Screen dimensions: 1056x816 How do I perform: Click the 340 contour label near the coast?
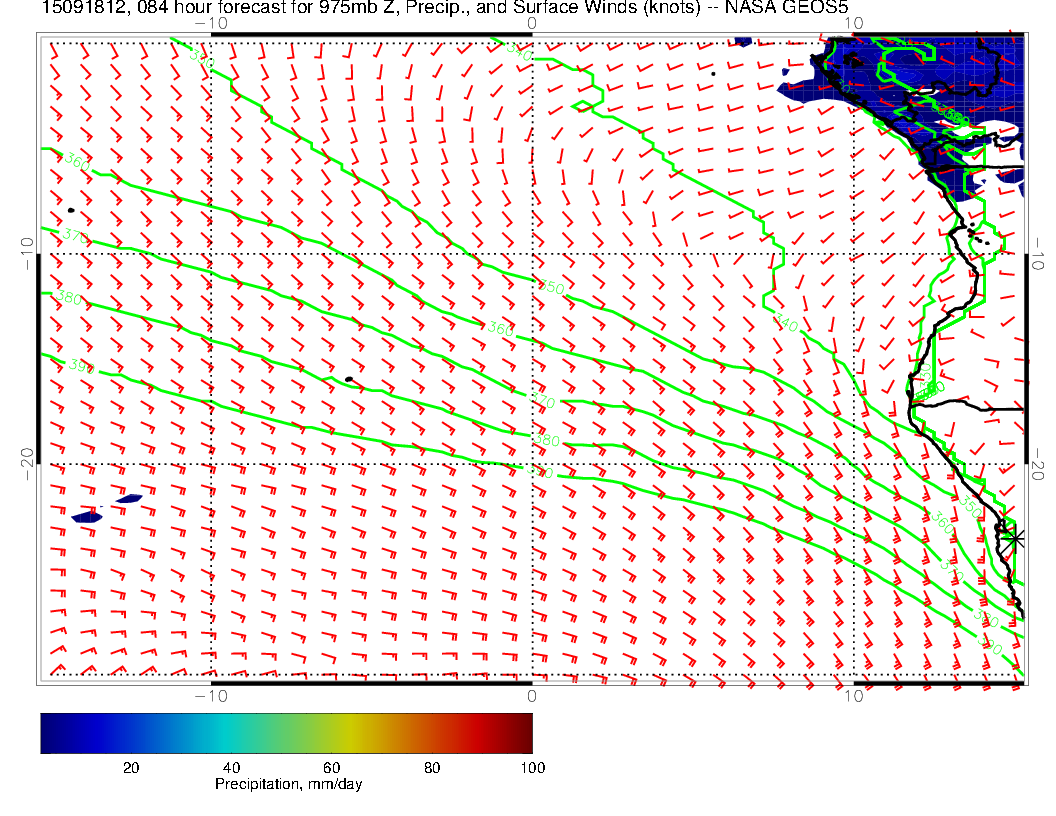[786, 322]
